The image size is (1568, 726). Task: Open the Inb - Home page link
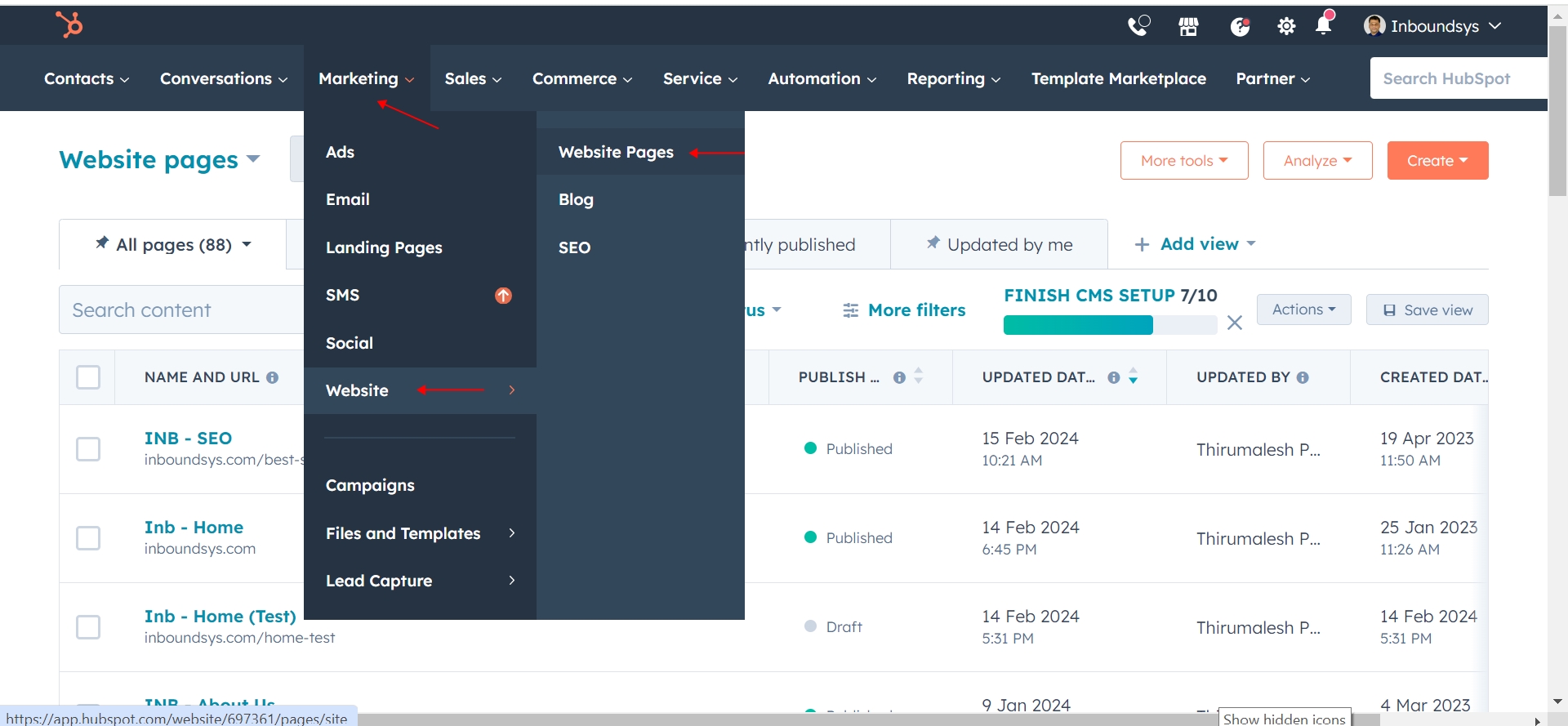point(194,528)
